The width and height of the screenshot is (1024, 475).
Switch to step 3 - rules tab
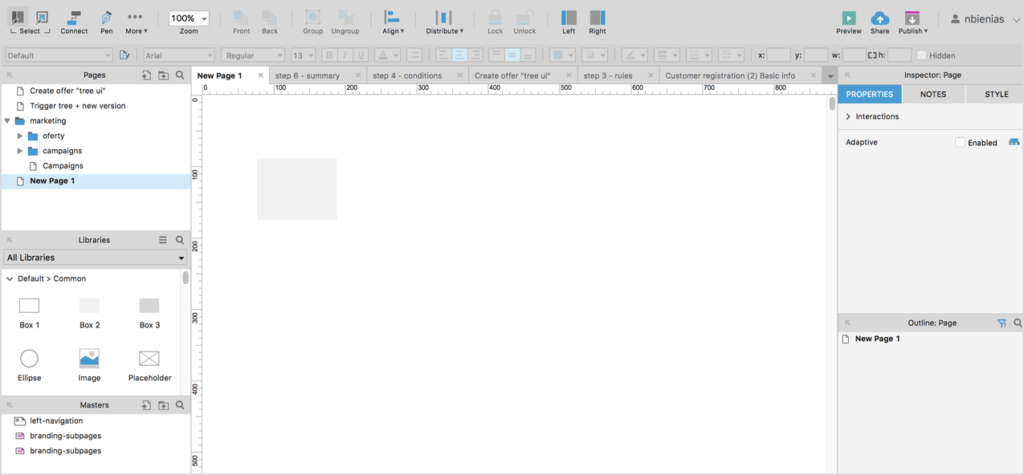click(607, 76)
